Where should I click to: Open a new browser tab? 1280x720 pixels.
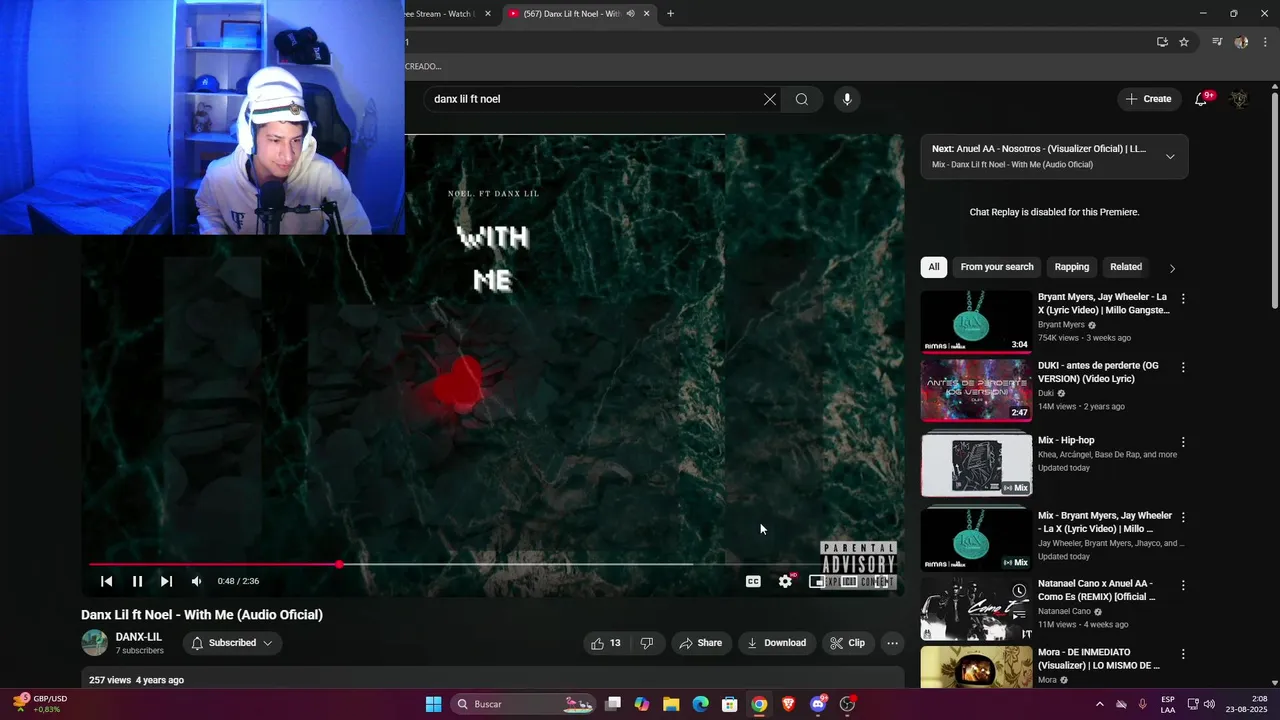[x=671, y=14]
